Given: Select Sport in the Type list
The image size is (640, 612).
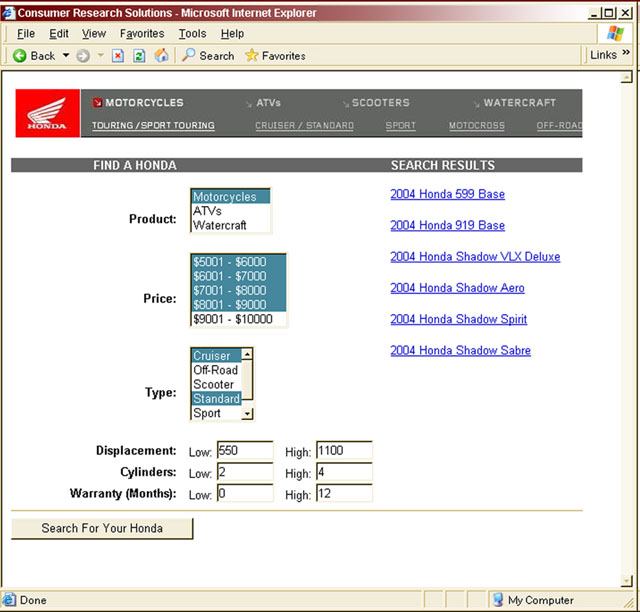Looking at the screenshot, I should pos(216,413).
